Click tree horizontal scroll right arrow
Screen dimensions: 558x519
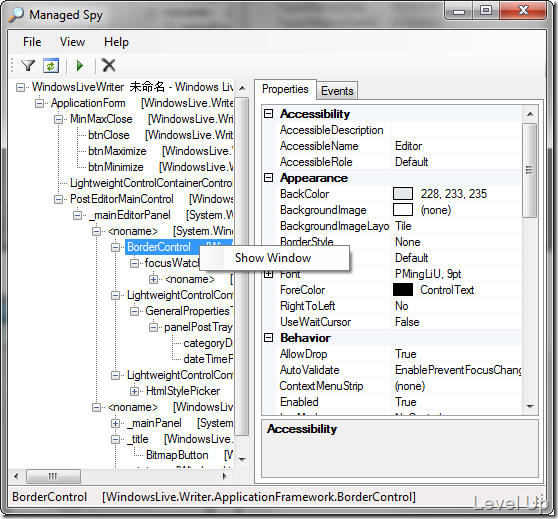[x=224, y=476]
